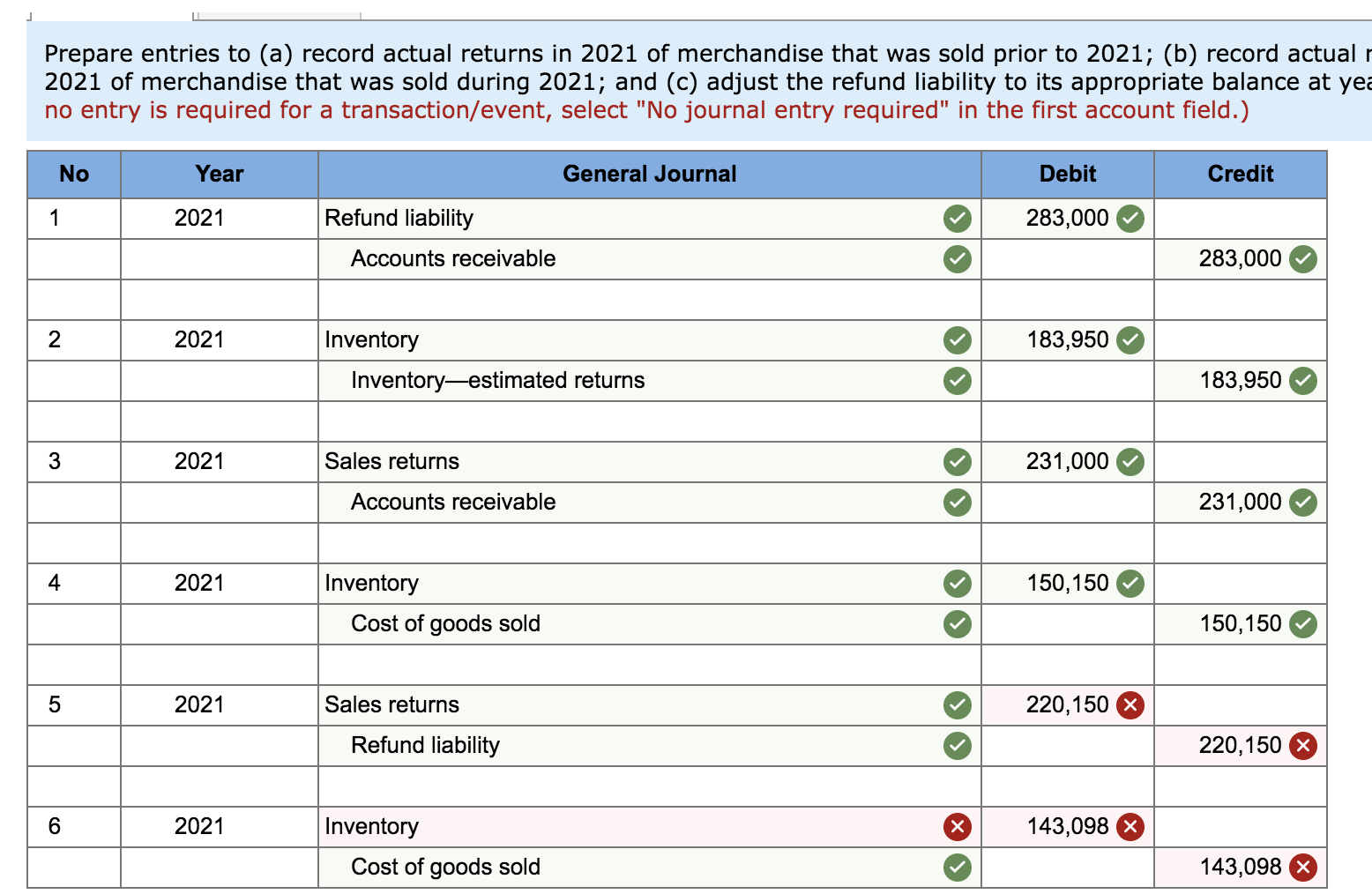This screenshot has height=894, width=1372.
Task: Edit incorrect credit amount 220,150
Action: tap(1241, 745)
